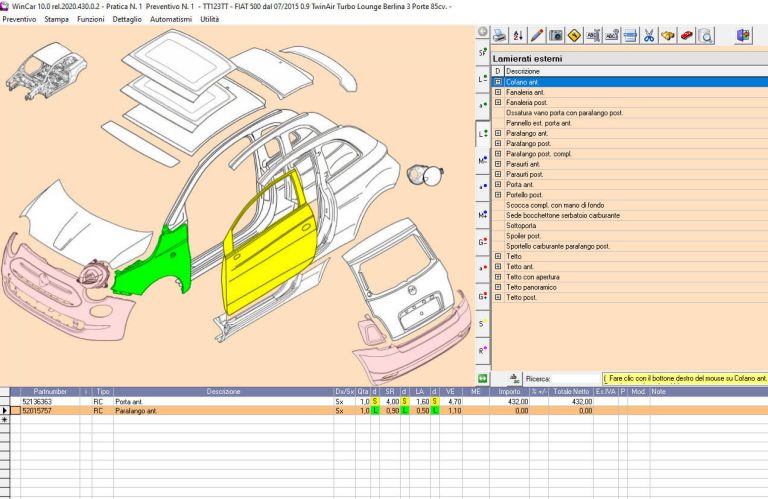Click part number 52015757 cell

(x=50, y=411)
